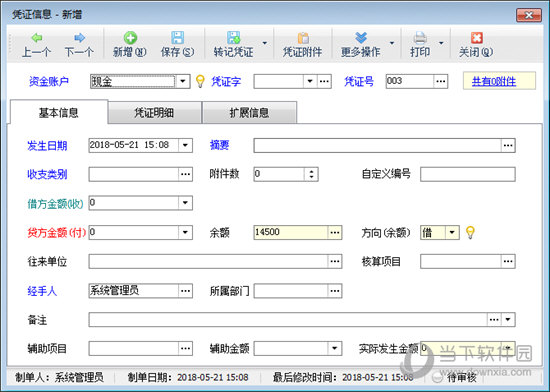The height and width of the screenshot is (392, 550).
Task: Click 贷方金额(付) amount field
Action: [134, 232]
